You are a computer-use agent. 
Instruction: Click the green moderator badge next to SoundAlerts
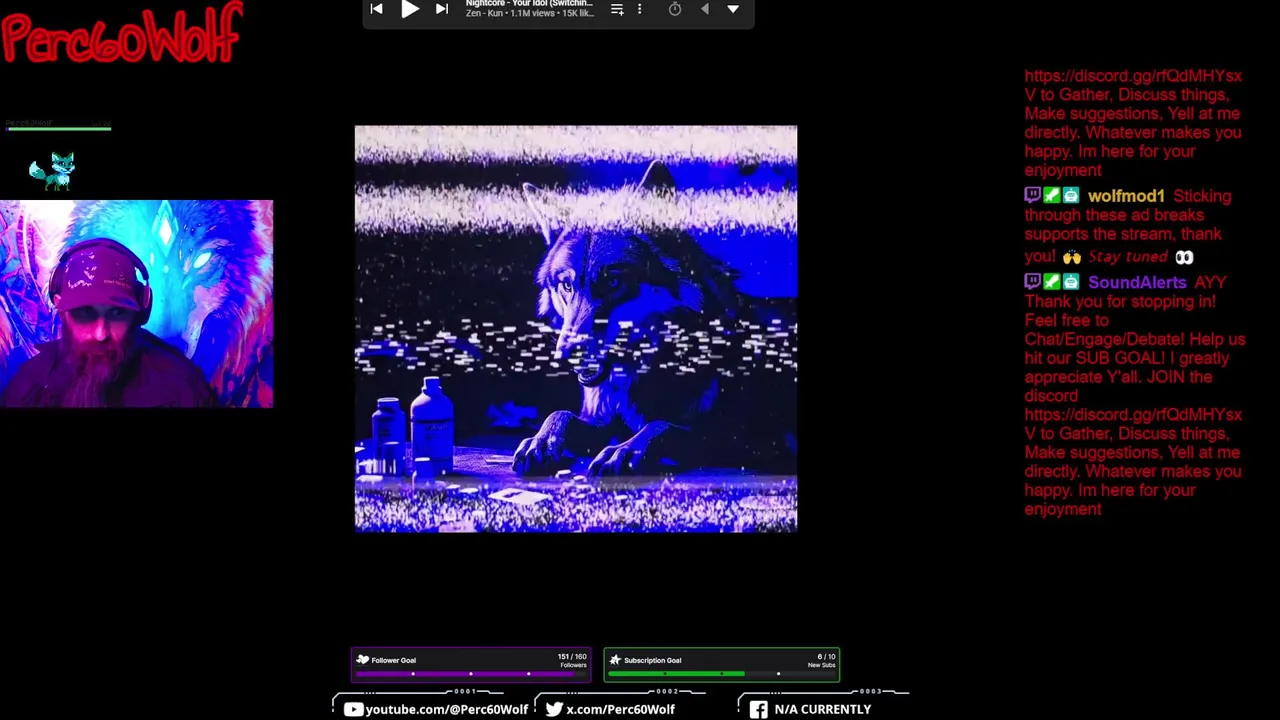(x=1051, y=282)
